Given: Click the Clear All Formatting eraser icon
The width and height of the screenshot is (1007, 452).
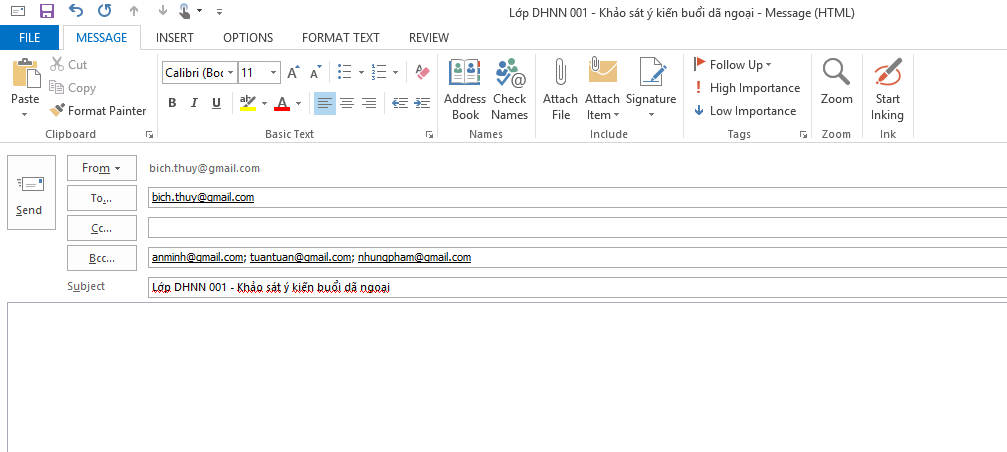Looking at the screenshot, I should [421, 72].
